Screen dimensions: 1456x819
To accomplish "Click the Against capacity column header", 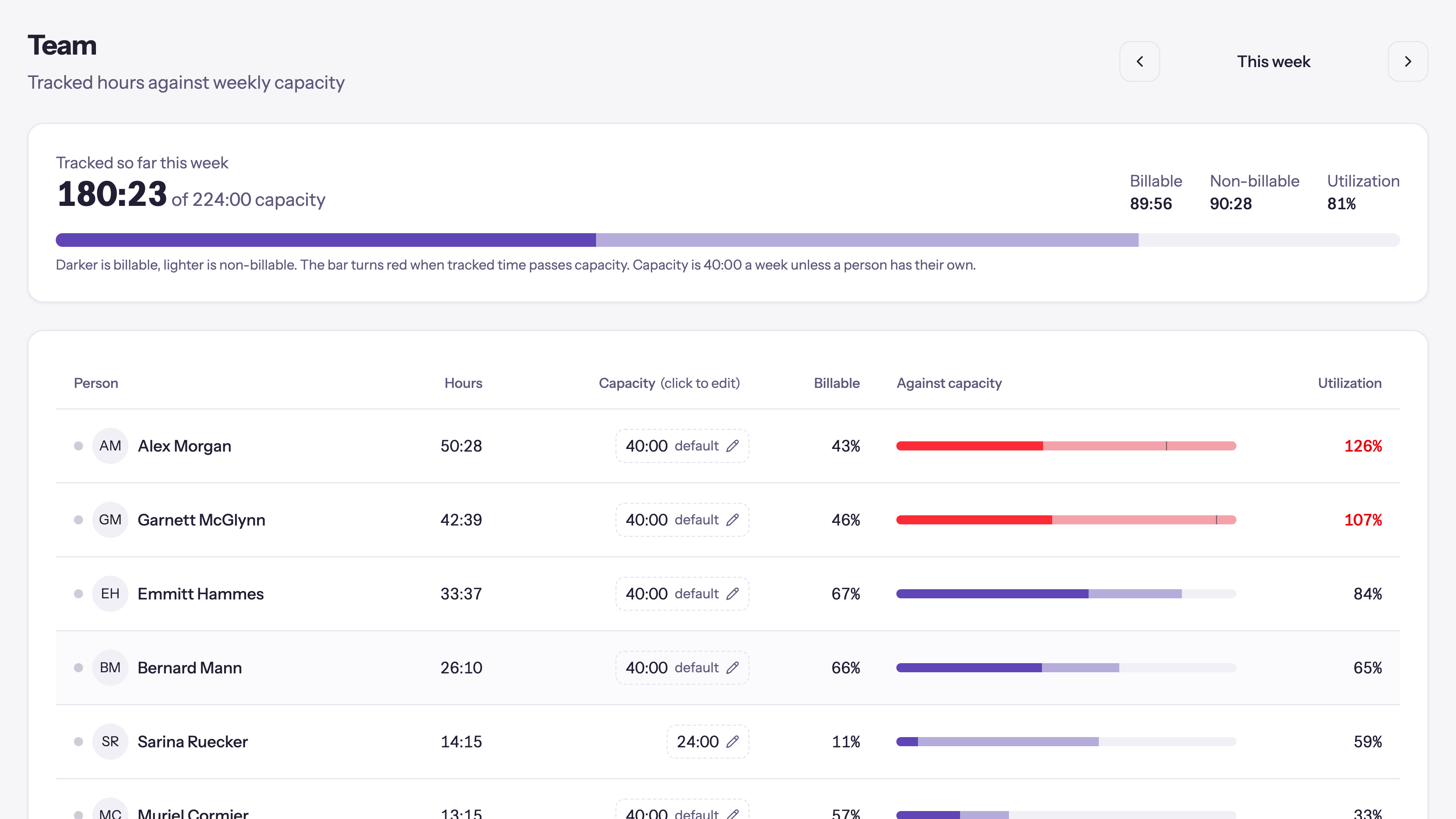I will pos(949,383).
